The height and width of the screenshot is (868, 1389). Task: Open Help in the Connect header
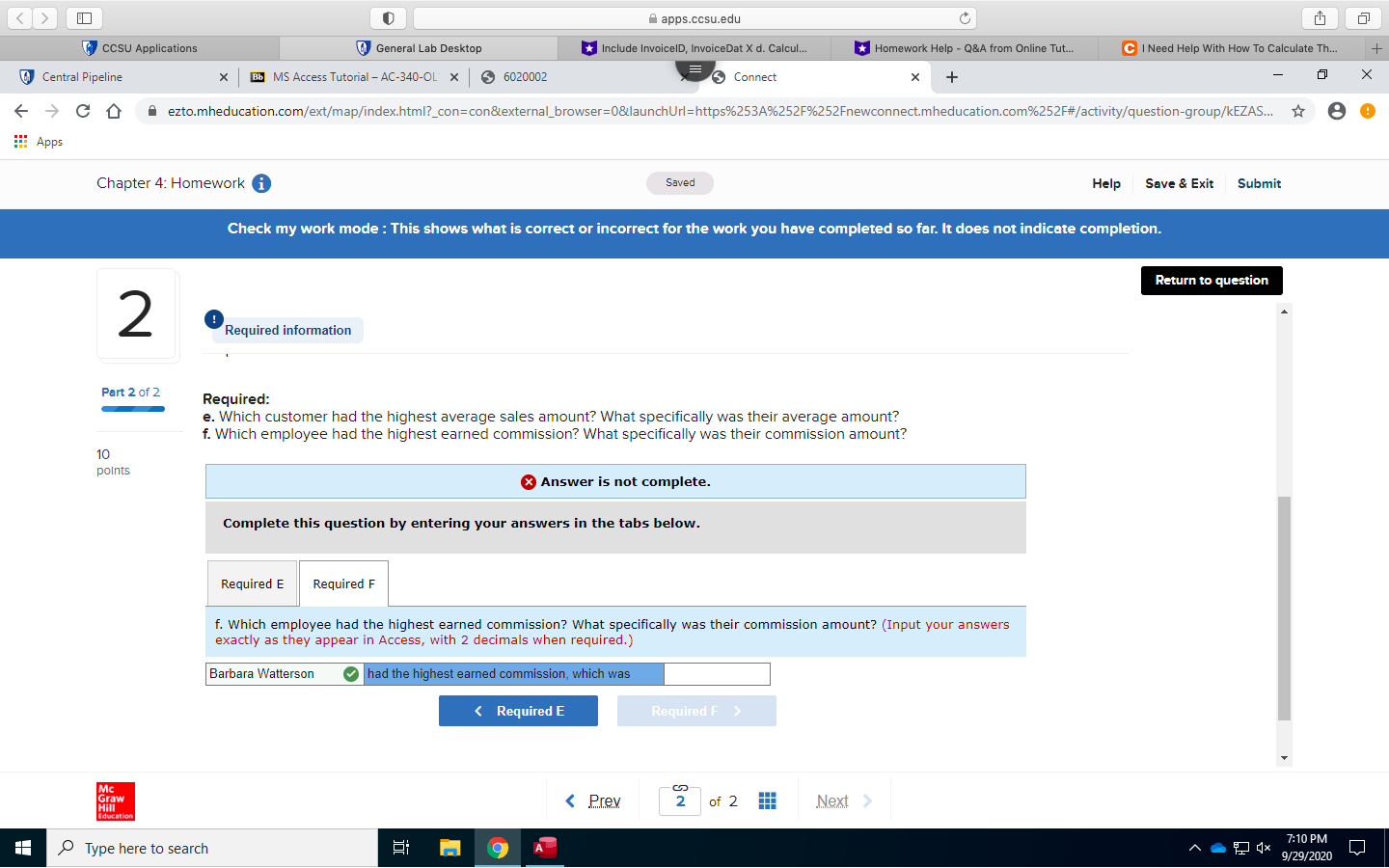[x=1106, y=183]
